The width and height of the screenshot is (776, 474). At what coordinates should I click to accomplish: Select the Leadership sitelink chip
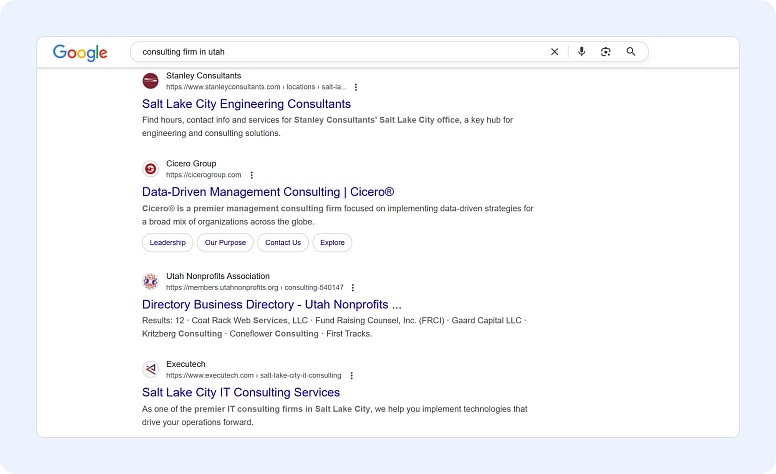[x=167, y=243]
